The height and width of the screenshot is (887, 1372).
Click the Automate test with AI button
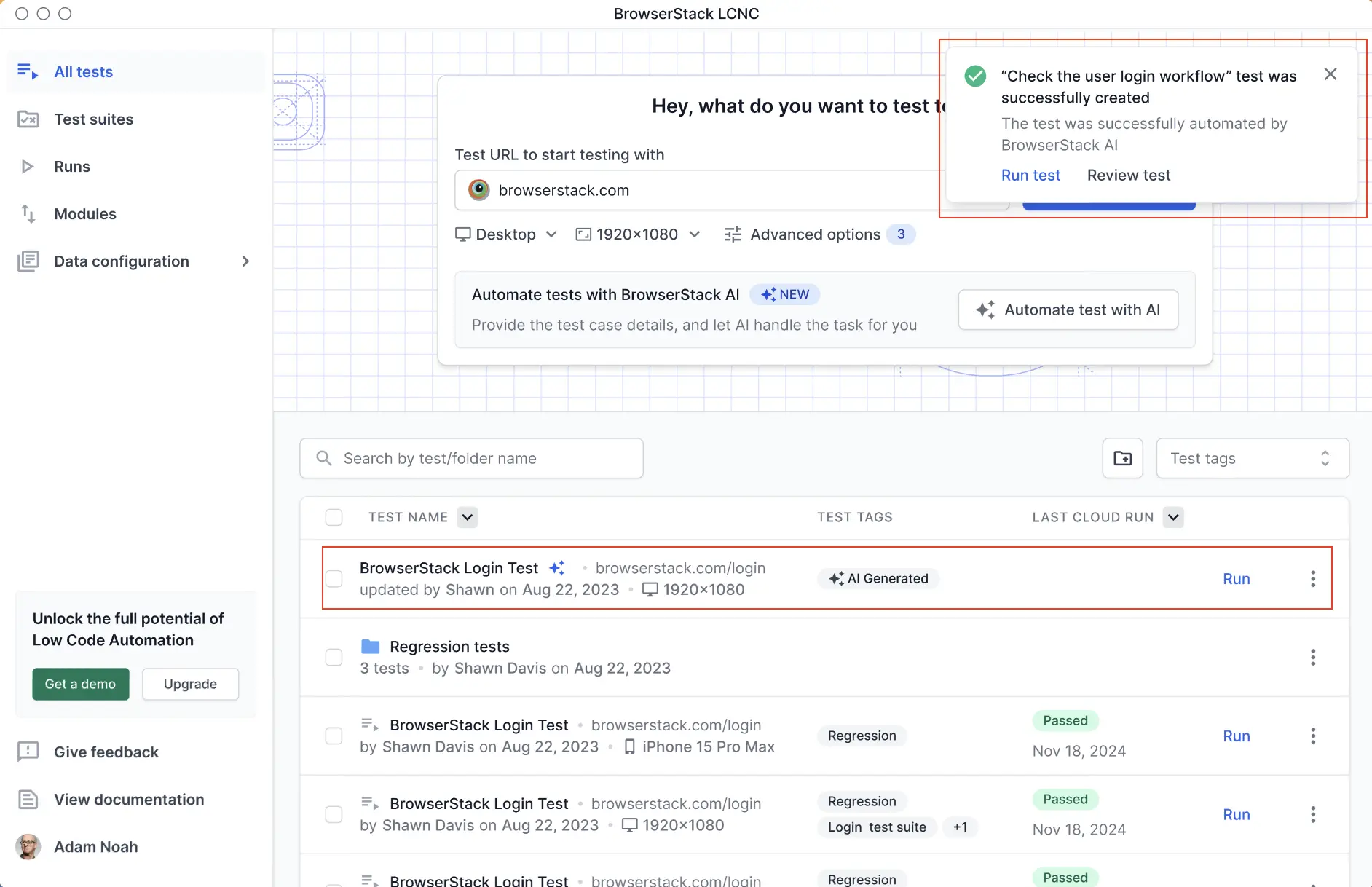[1068, 310]
